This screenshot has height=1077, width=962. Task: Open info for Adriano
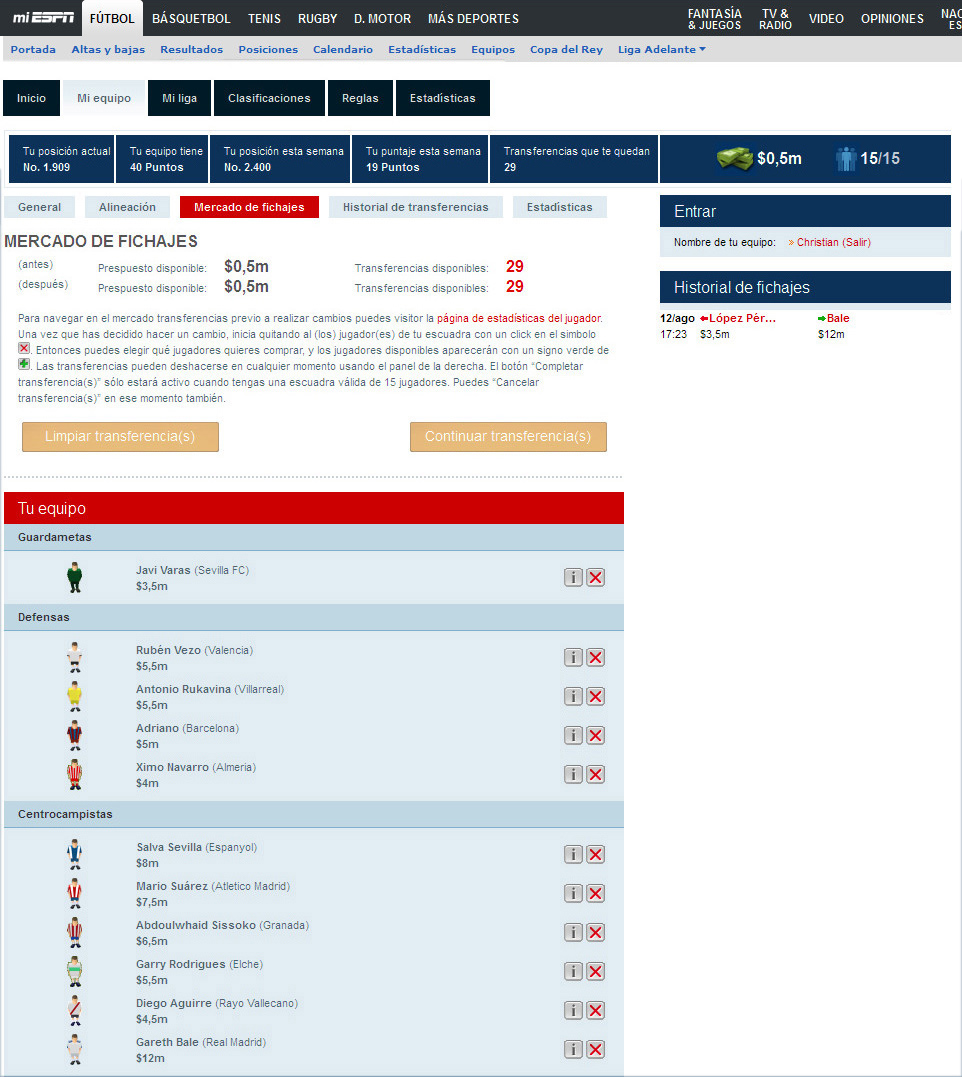pos(573,736)
